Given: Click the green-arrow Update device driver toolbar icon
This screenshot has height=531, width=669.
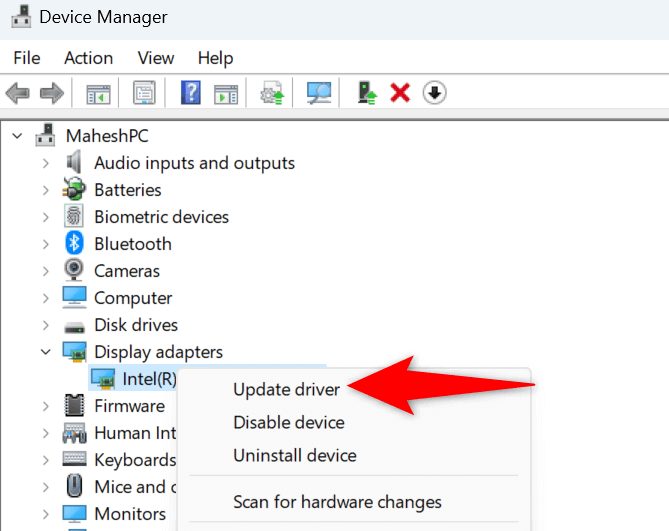Looking at the screenshot, I should (367, 93).
